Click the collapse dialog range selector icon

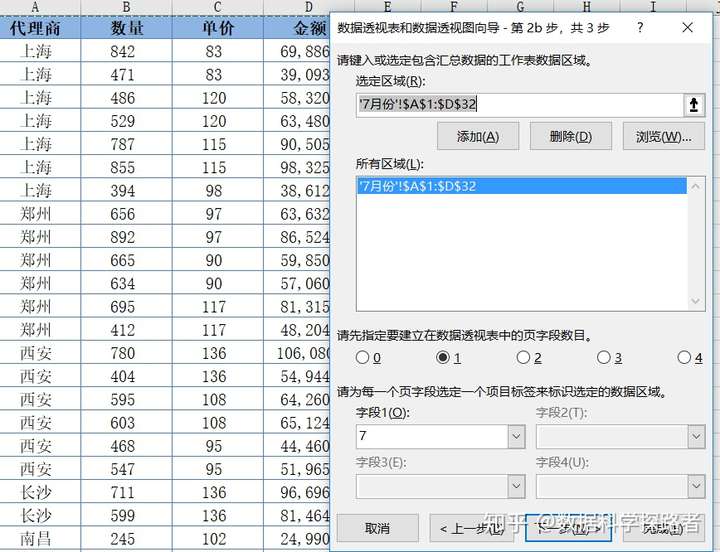click(694, 105)
